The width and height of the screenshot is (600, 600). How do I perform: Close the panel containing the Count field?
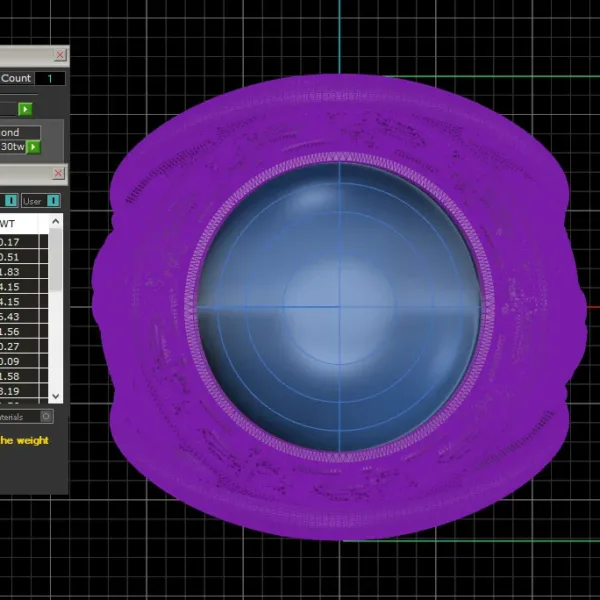[x=60, y=55]
